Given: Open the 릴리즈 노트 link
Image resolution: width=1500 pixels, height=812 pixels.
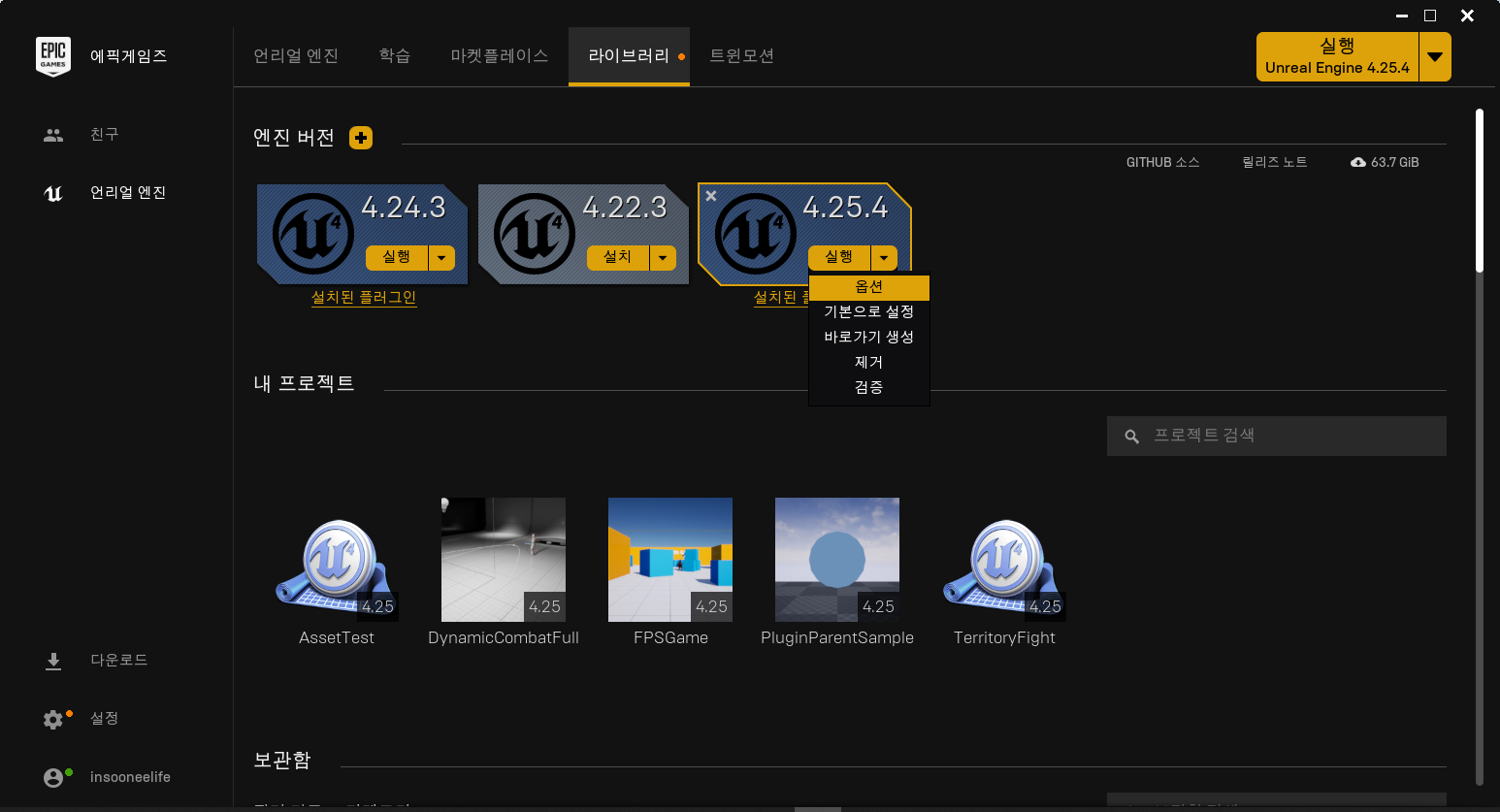Looking at the screenshot, I should (1275, 163).
